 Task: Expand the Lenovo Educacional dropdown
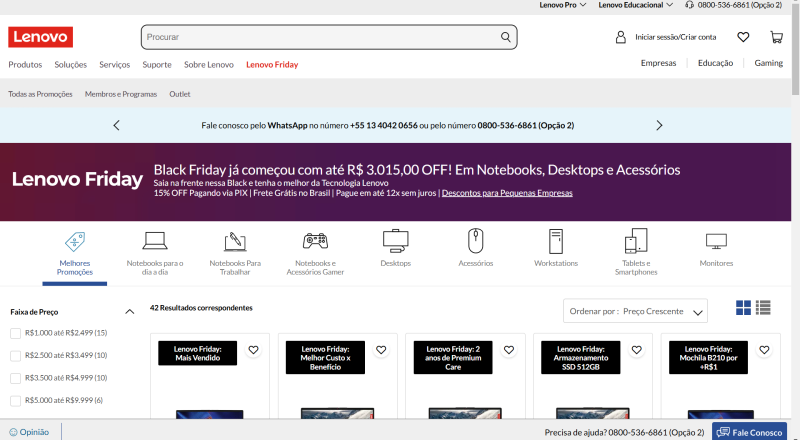636,5
